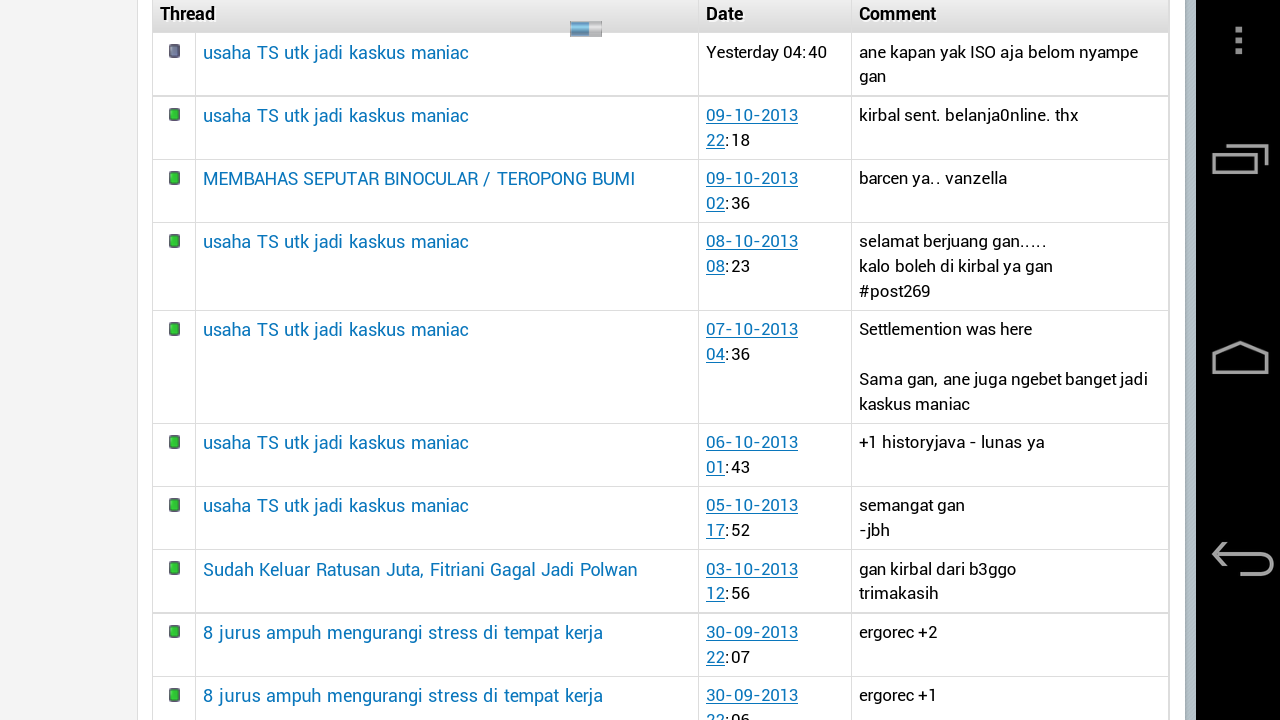Follow the 07-10-2013 04:36 date link
Screen dimensions: 1280x720
coord(752,341)
